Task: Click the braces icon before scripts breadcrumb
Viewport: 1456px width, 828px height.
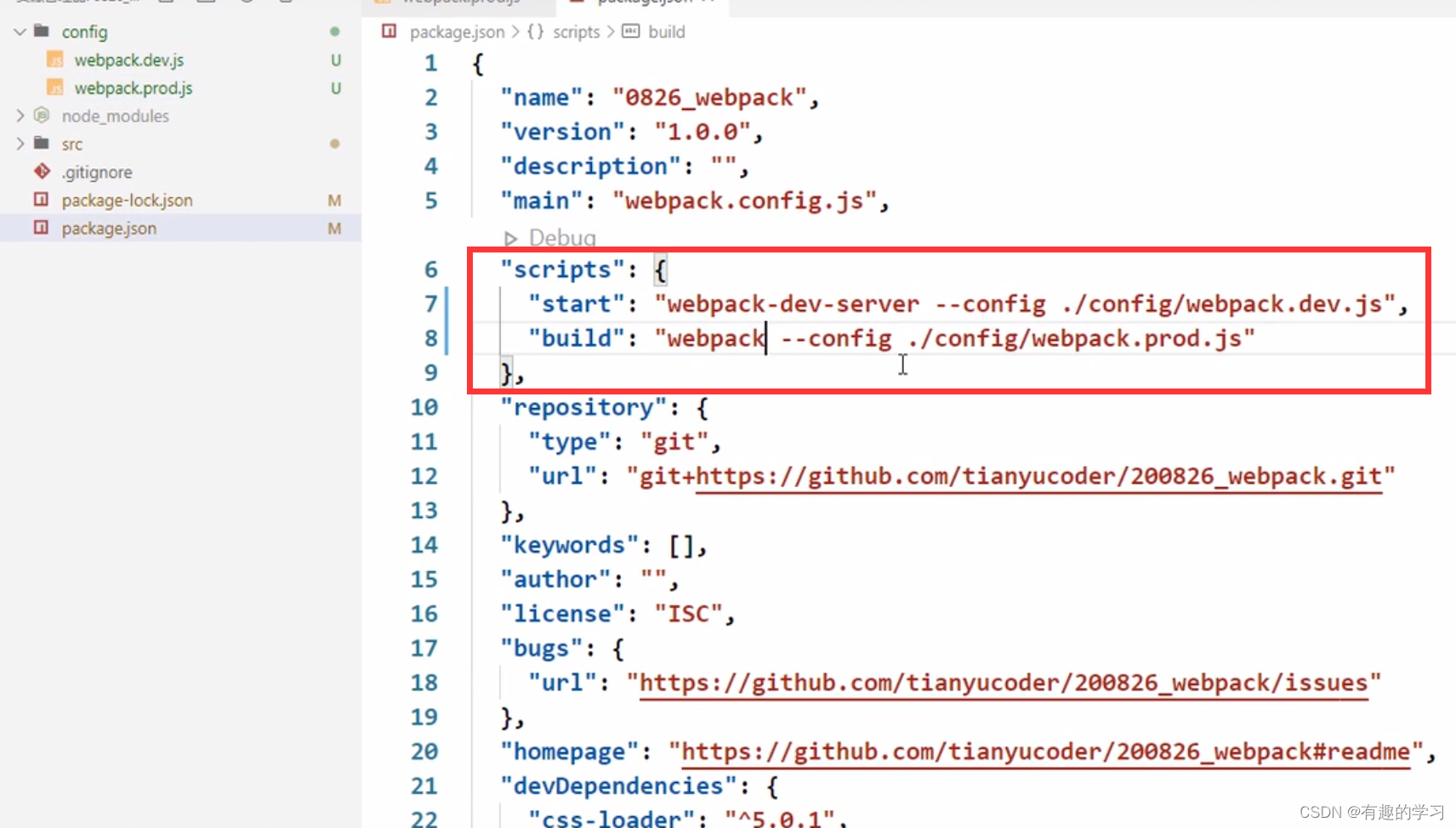Action: (535, 31)
